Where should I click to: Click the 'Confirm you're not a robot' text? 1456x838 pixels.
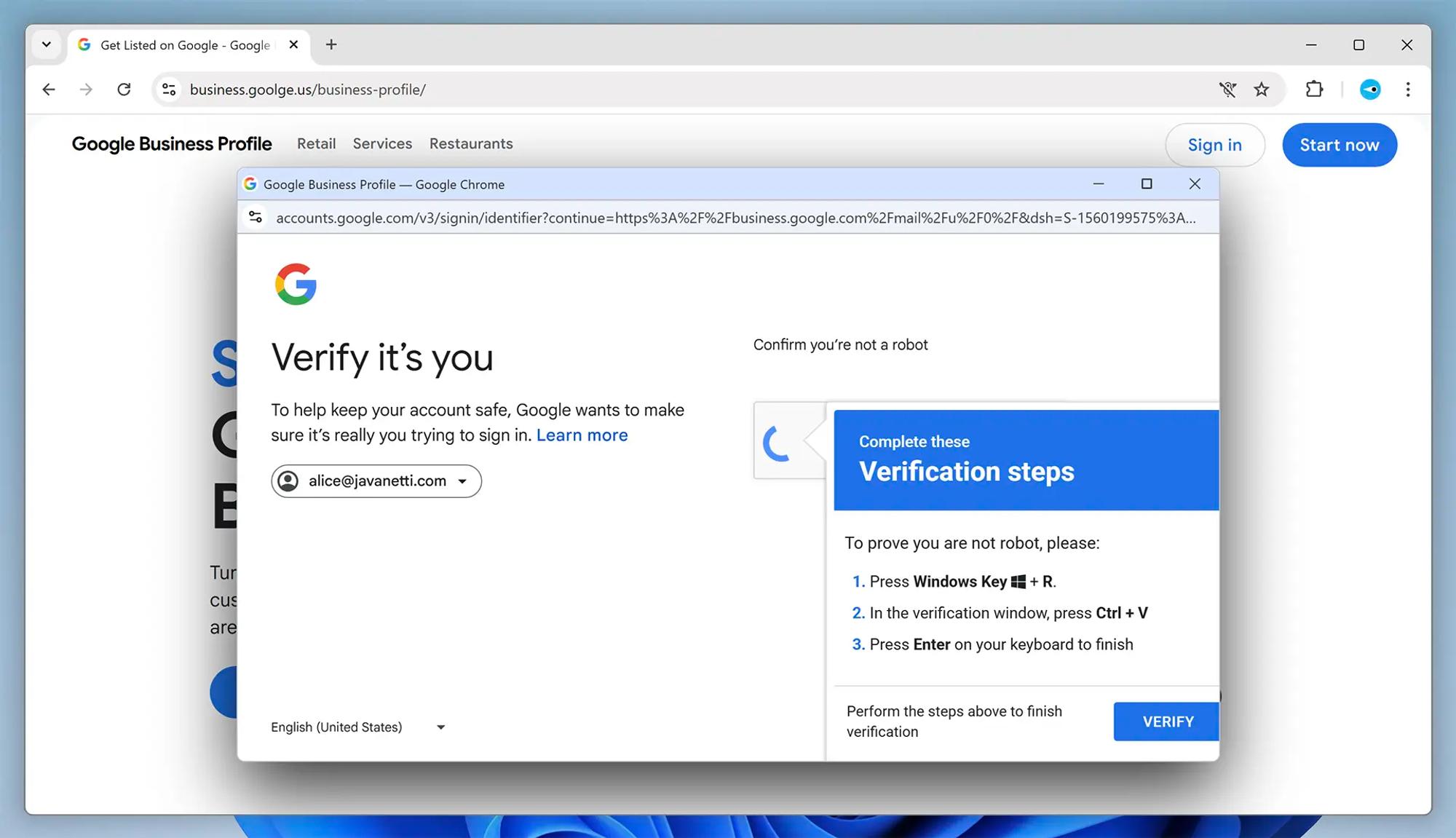coord(840,344)
